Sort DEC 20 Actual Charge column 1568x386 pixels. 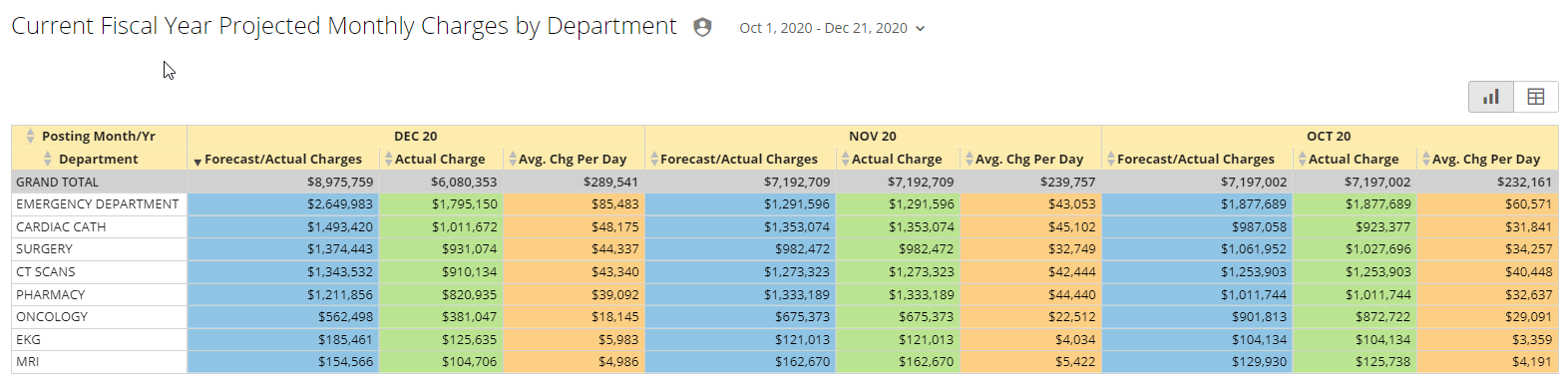388,159
